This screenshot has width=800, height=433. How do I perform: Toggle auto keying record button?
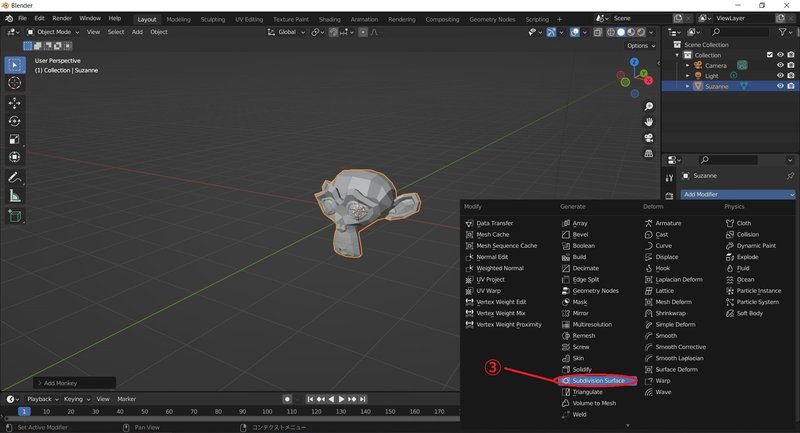click(x=287, y=399)
